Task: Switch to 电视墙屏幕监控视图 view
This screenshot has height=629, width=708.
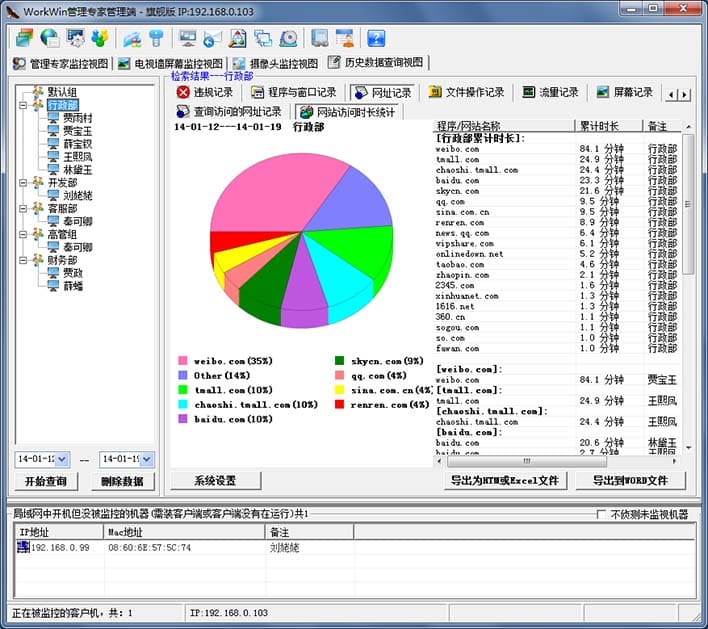Action: point(170,63)
